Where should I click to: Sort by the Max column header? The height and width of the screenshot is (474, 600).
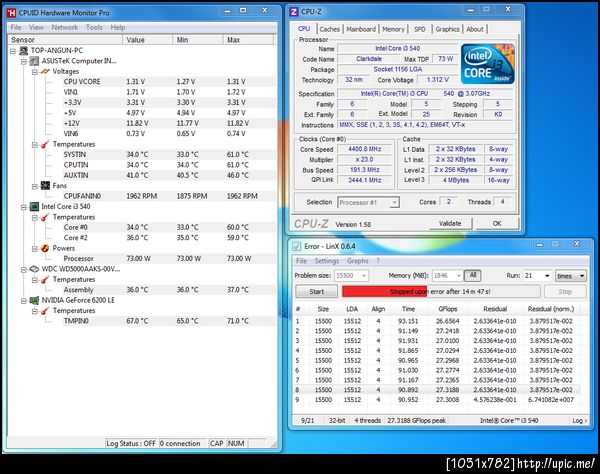pyautogui.click(x=248, y=40)
